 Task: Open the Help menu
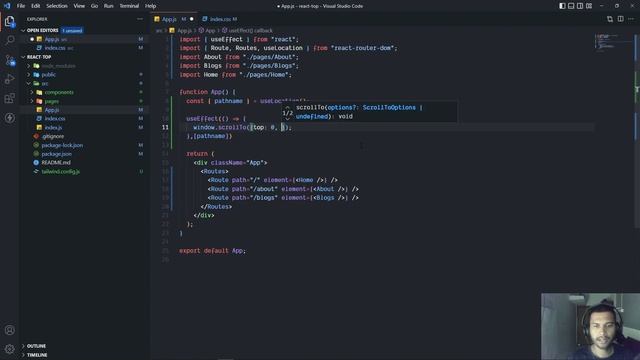[x=151, y=6]
